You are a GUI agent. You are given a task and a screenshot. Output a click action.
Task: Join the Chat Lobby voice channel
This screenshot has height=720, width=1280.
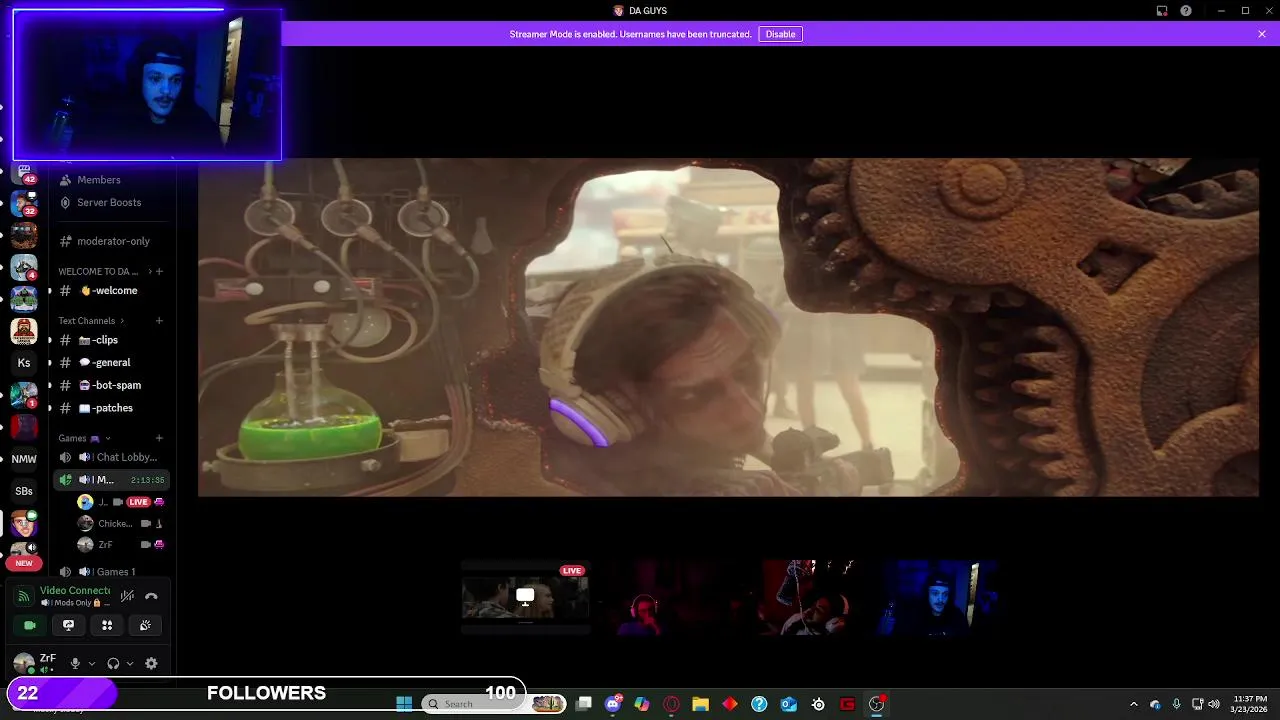pyautogui.click(x=111, y=457)
